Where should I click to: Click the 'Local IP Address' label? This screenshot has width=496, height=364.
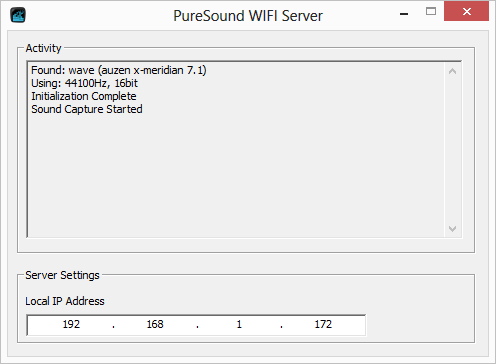point(65,301)
